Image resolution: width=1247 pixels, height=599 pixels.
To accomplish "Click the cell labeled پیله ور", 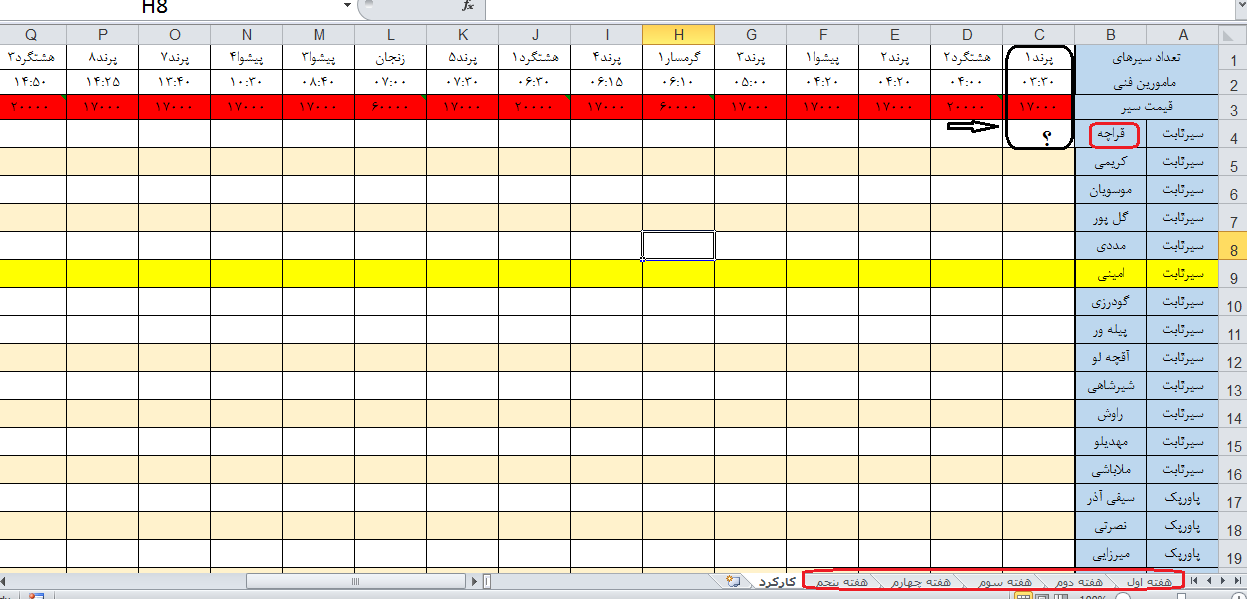I will 1112,329.
